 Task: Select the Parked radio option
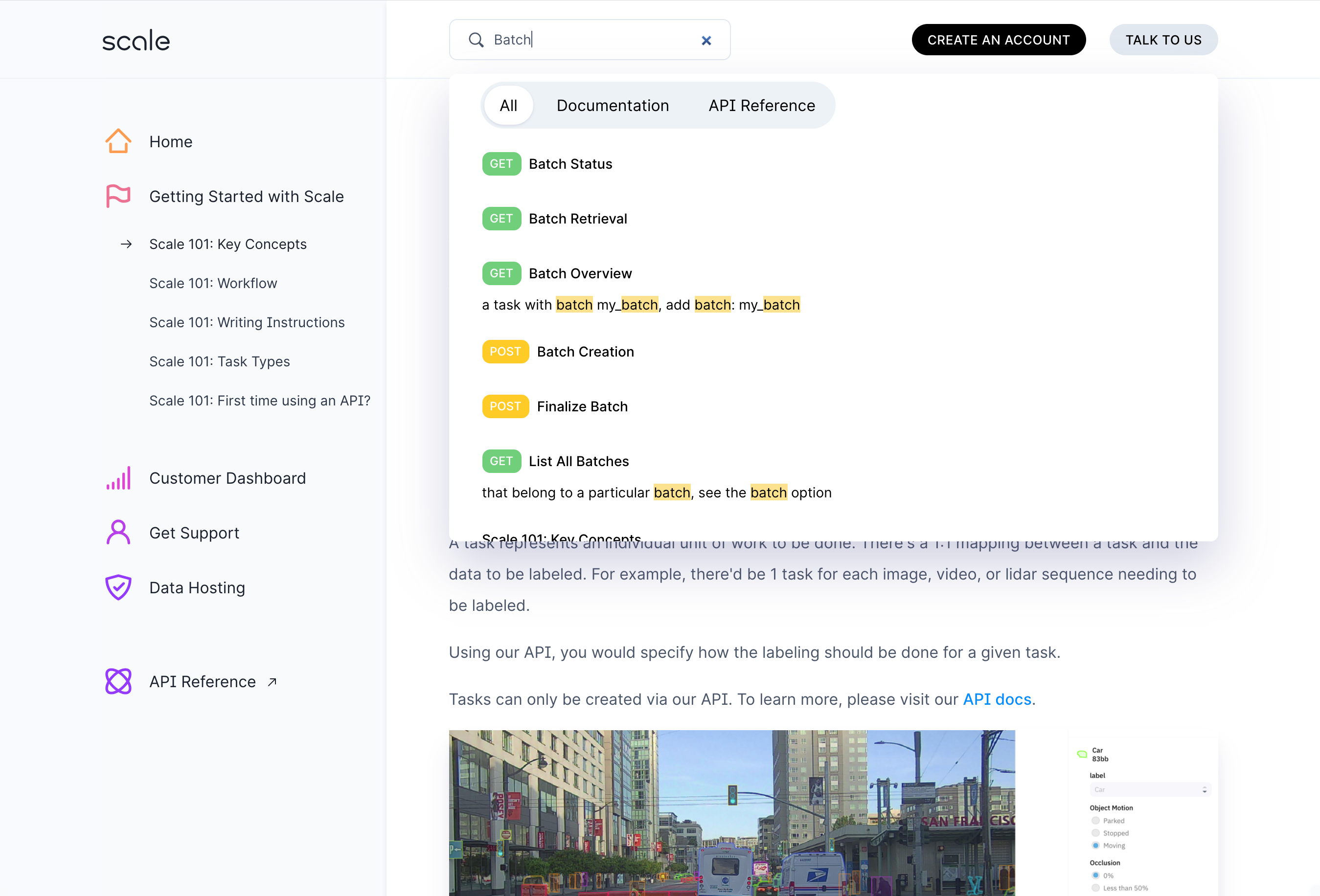click(1095, 821)
